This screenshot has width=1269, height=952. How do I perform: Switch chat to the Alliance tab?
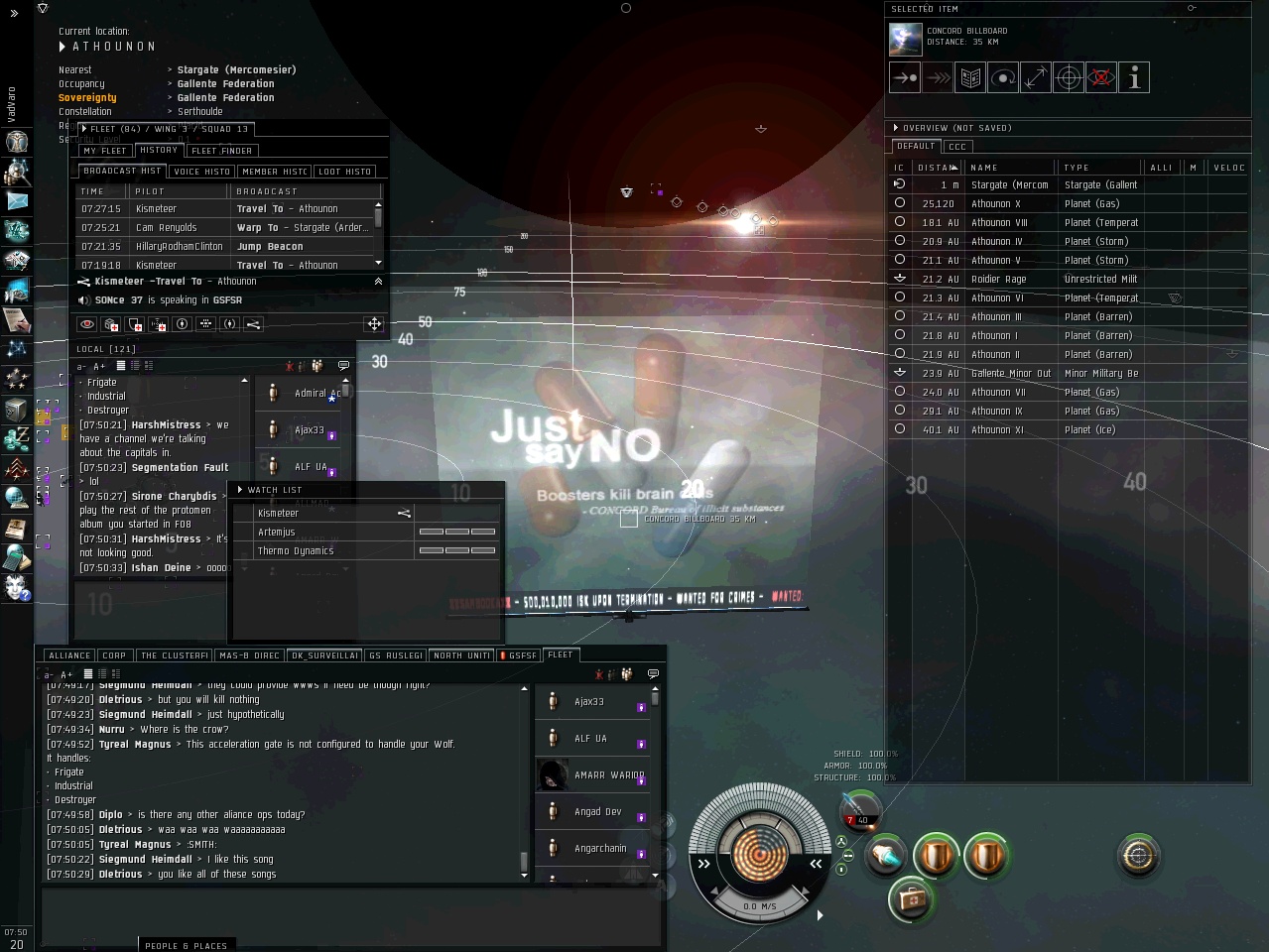tap(69, 655)
